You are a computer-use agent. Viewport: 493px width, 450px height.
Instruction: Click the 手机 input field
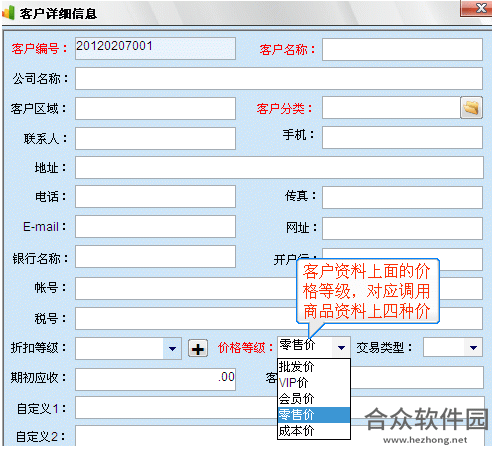tap(402, 137)
